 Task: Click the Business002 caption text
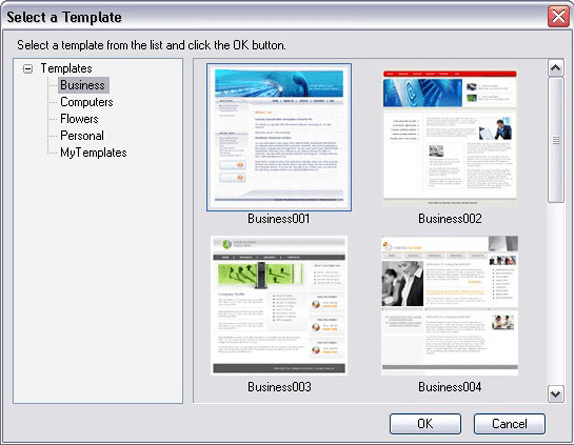450,218
